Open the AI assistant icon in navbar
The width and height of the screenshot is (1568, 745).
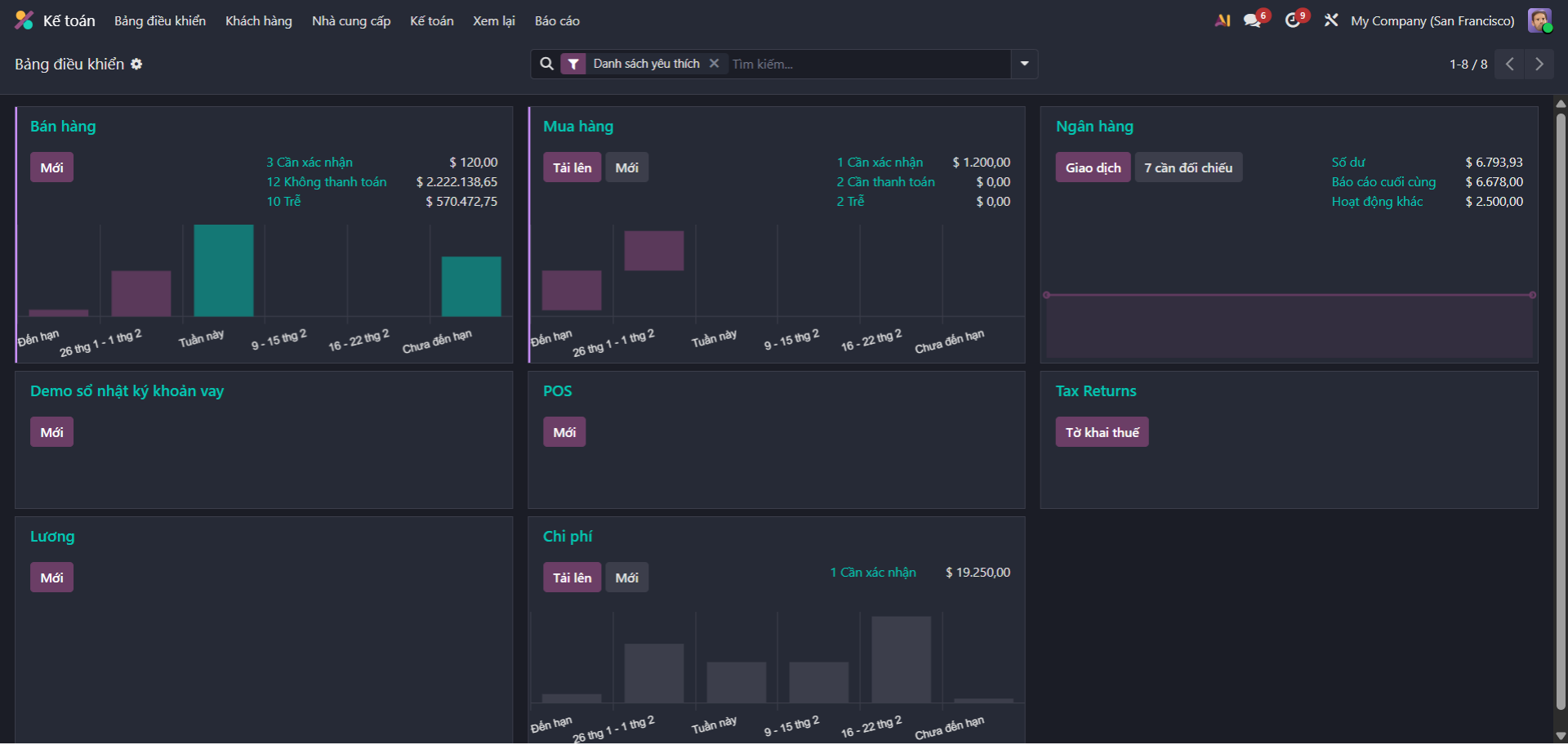[1223, 20]
